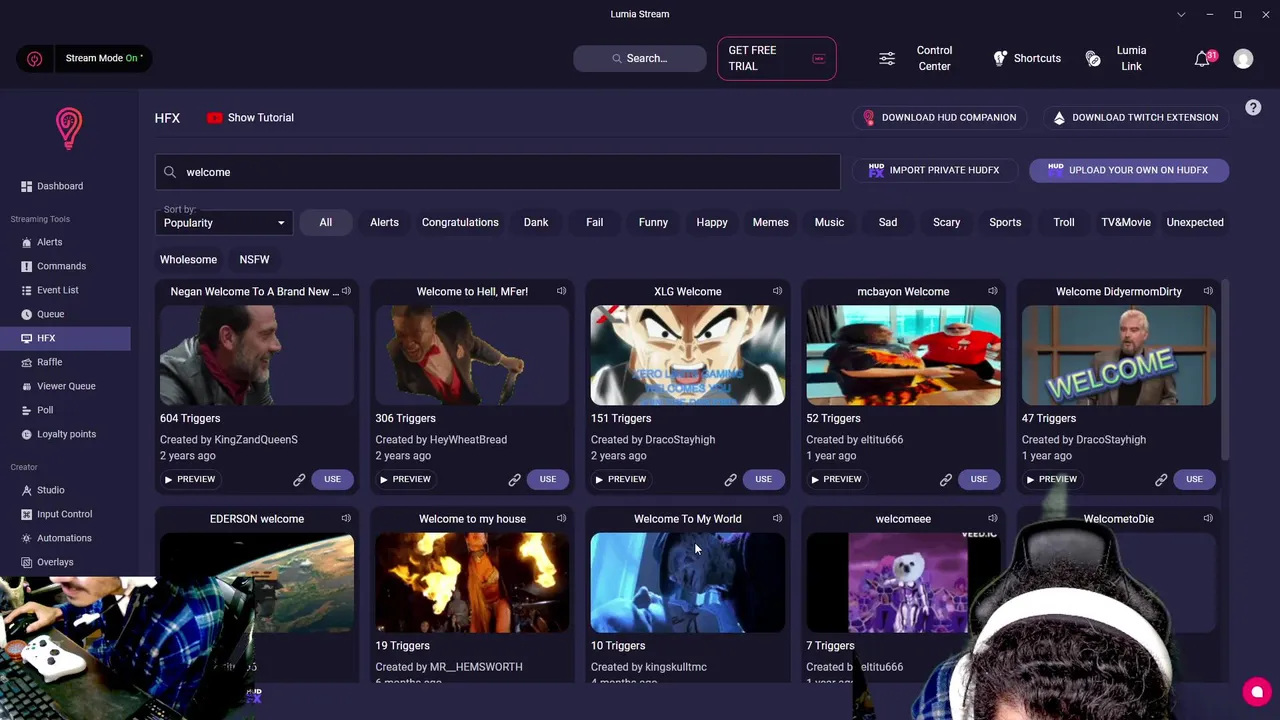Open the window title bar dropdown chevron
The image size is (1280, 720).
pyautogui.click(x=1181, y=14)
